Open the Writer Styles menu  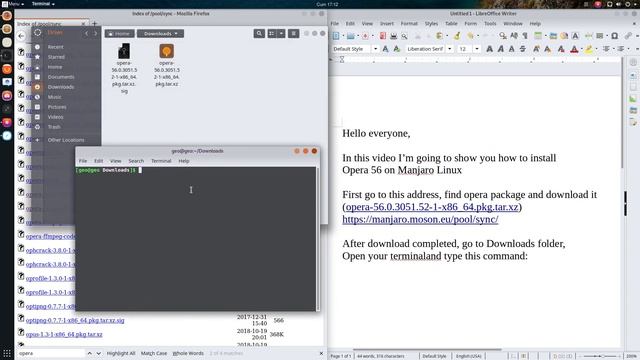431,24
